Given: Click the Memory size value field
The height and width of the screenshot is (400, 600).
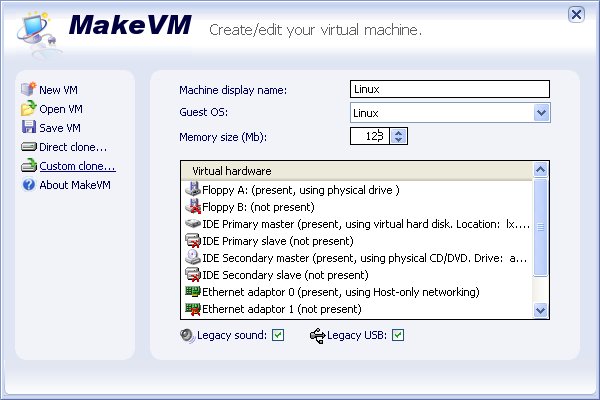Looking at the screenshot, I should point(370,136).
